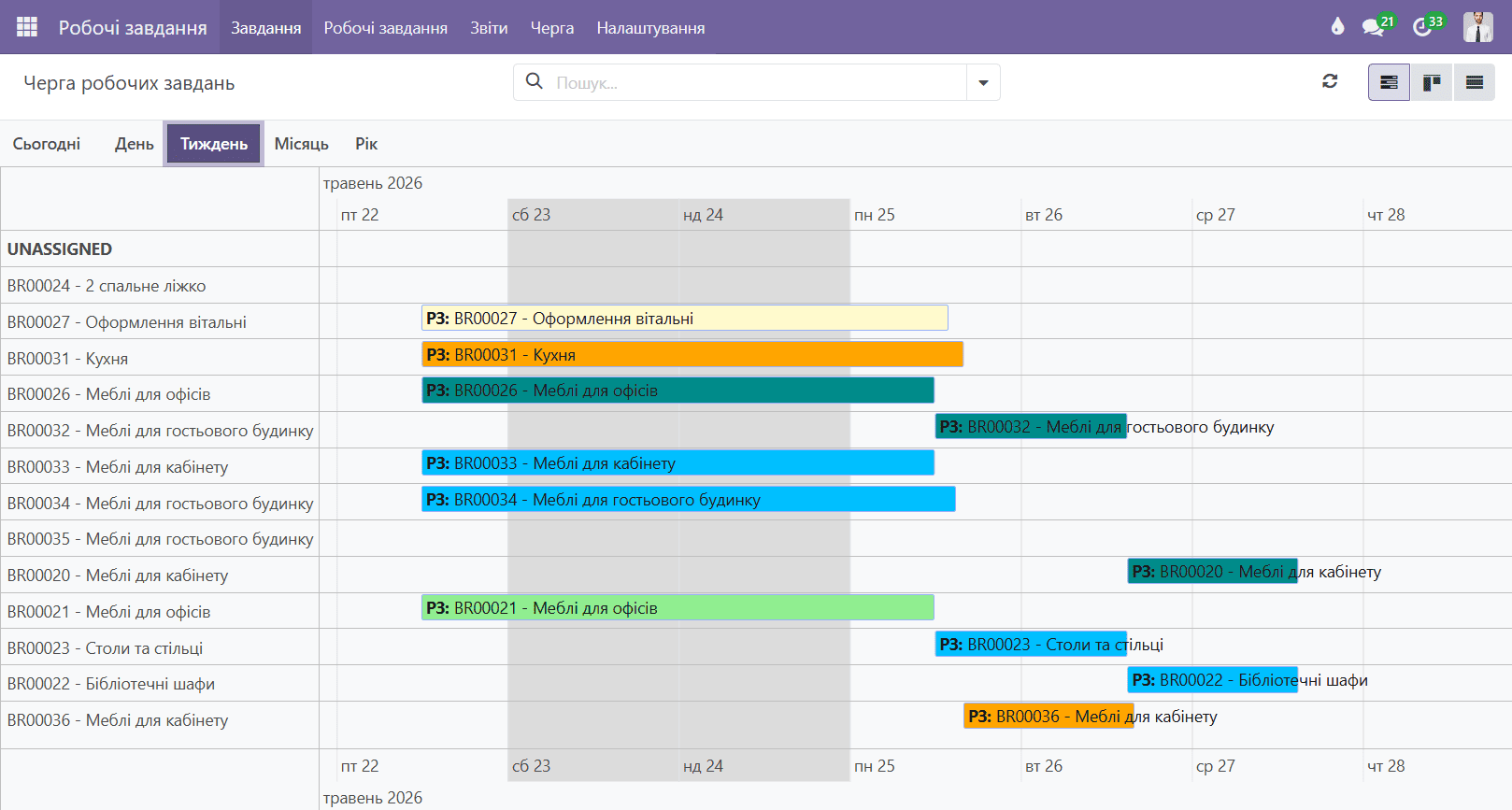Open the user avatar menu
Viewport: 1512px width, 810px height.
1477,27
